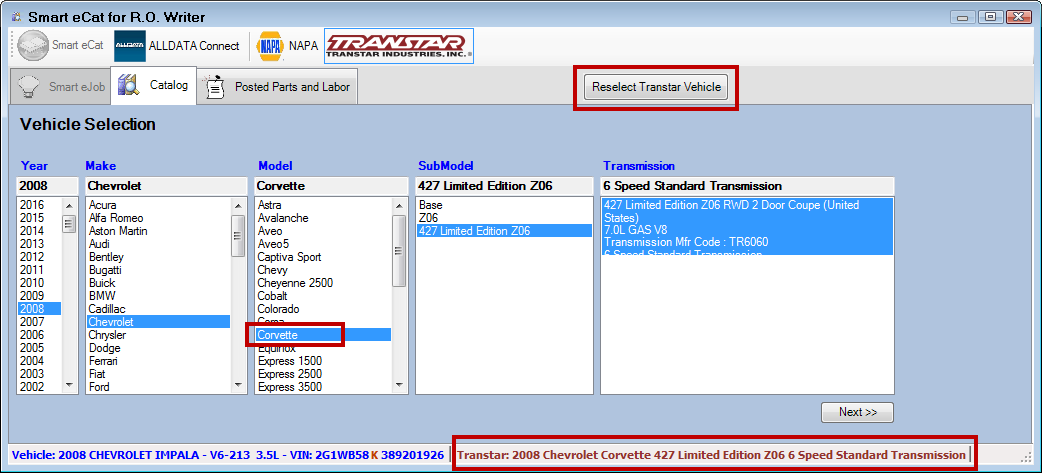Open Posted Parts and Labor tab
This screenshot has height=473, width=1042.
point(291,87)
